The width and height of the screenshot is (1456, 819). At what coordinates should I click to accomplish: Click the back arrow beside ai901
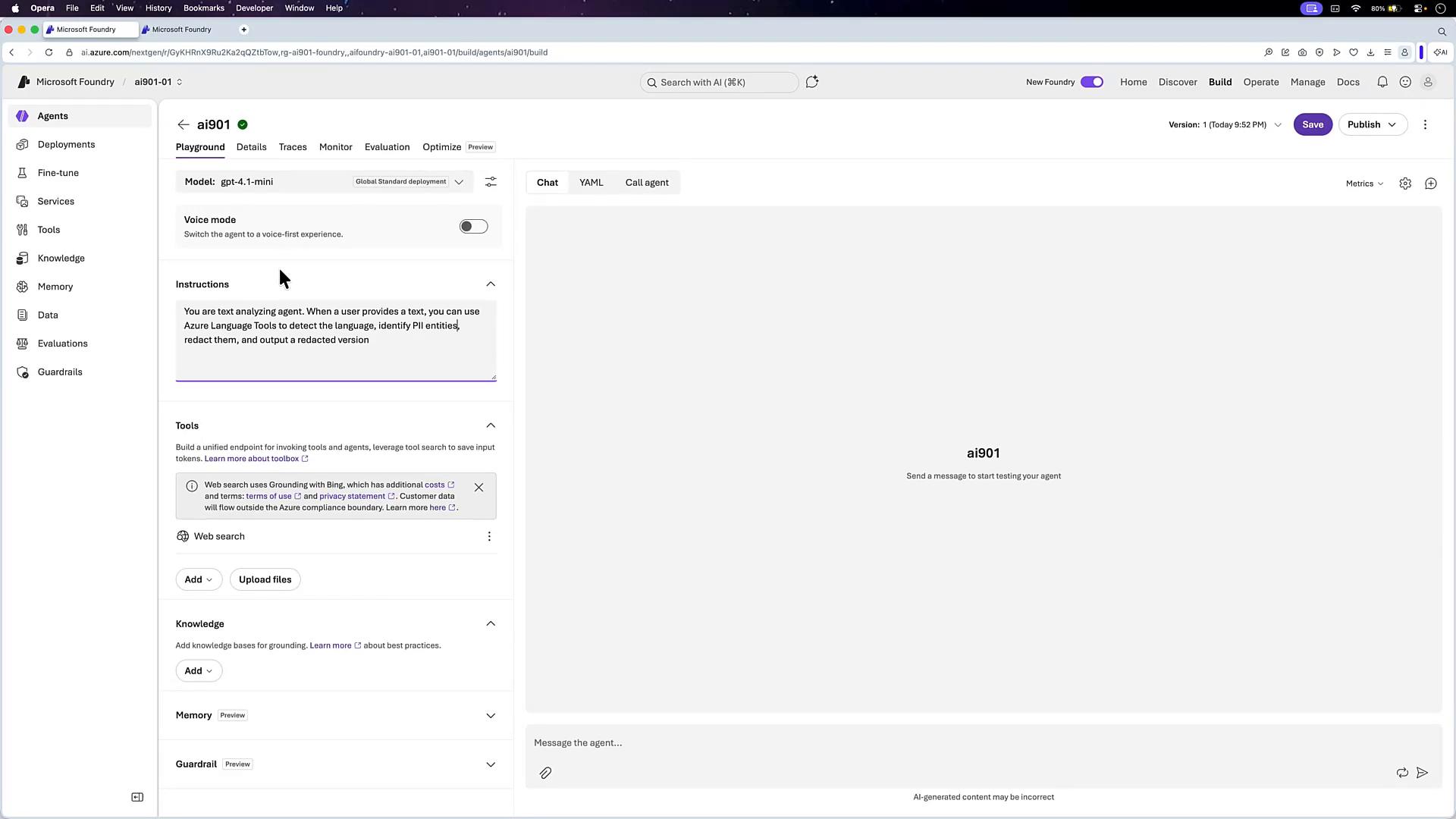[183, 124]
